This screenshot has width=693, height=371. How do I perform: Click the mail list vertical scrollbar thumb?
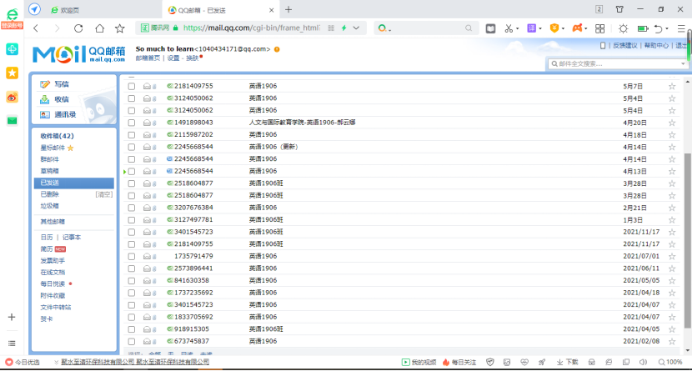(687, 241)
